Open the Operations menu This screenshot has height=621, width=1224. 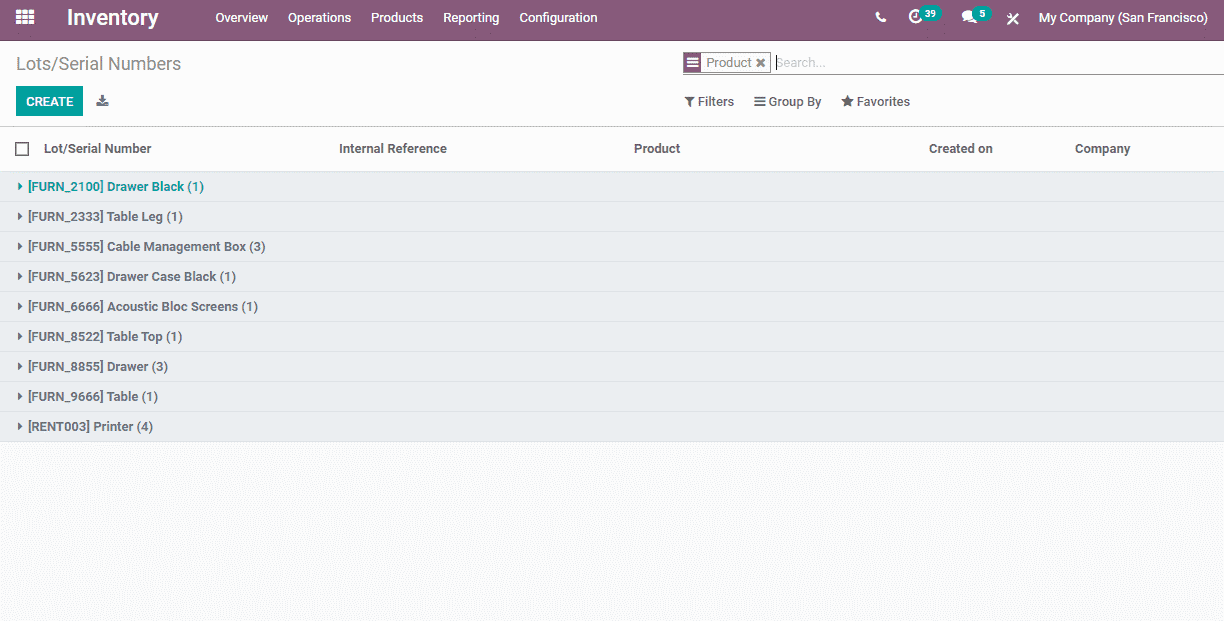point(319,18)
